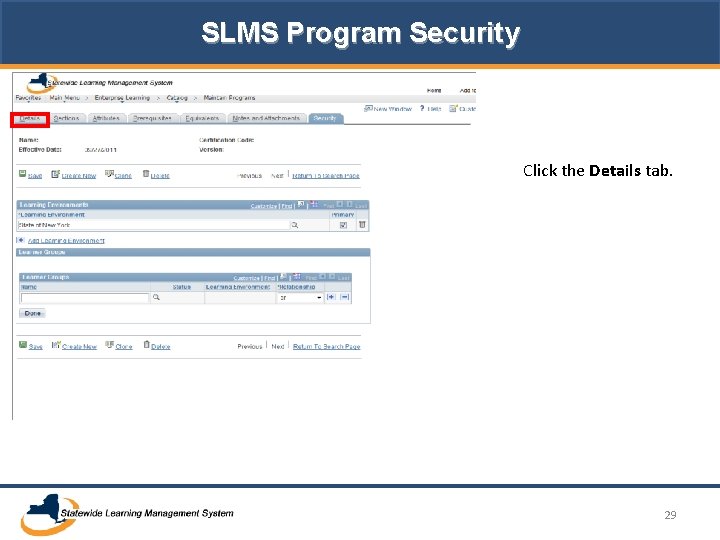Click Next in the lower toolbar
The image size is (720, 540).
point(278,347)
